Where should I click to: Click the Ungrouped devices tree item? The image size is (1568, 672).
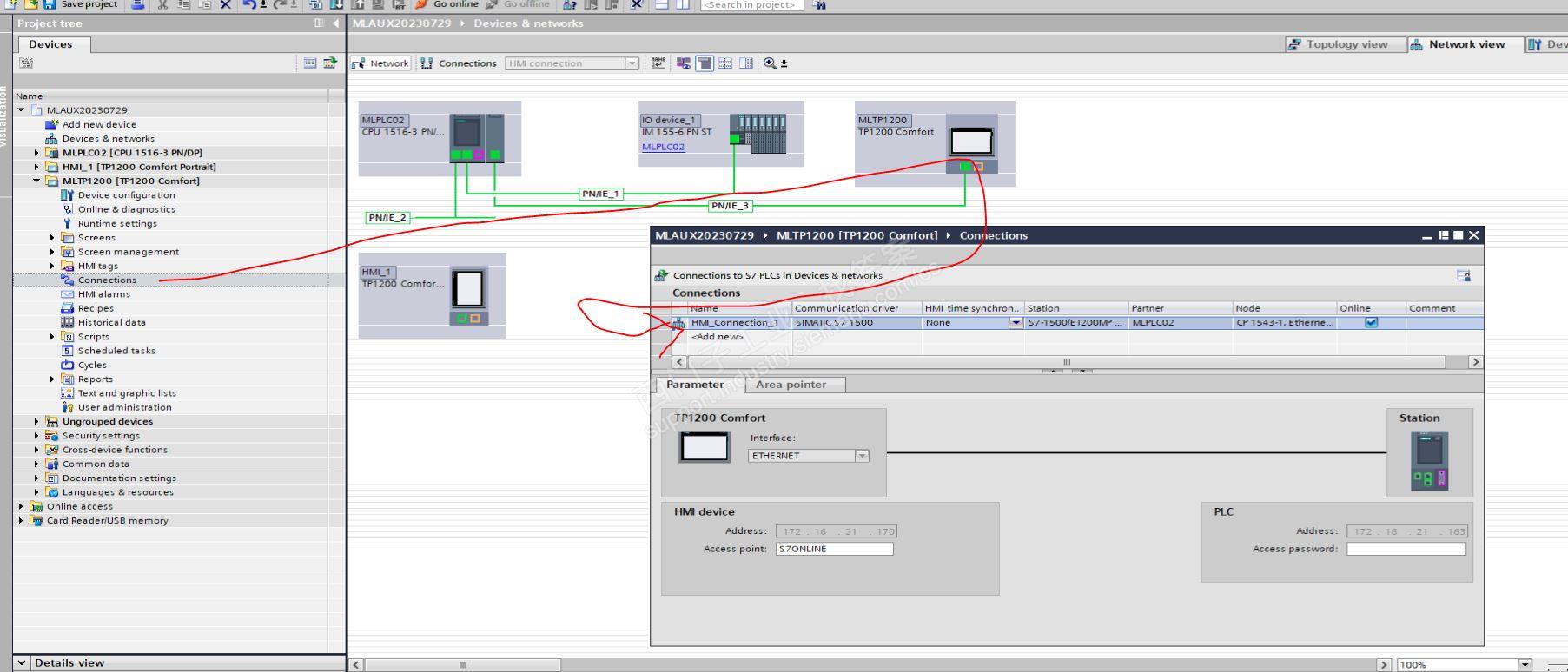click(107, 422)
